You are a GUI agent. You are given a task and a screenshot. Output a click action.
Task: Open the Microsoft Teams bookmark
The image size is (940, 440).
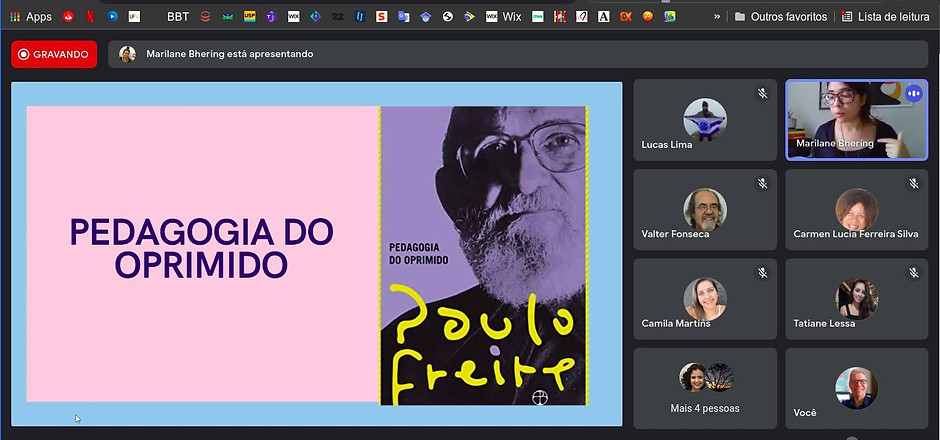coord(271,17)
